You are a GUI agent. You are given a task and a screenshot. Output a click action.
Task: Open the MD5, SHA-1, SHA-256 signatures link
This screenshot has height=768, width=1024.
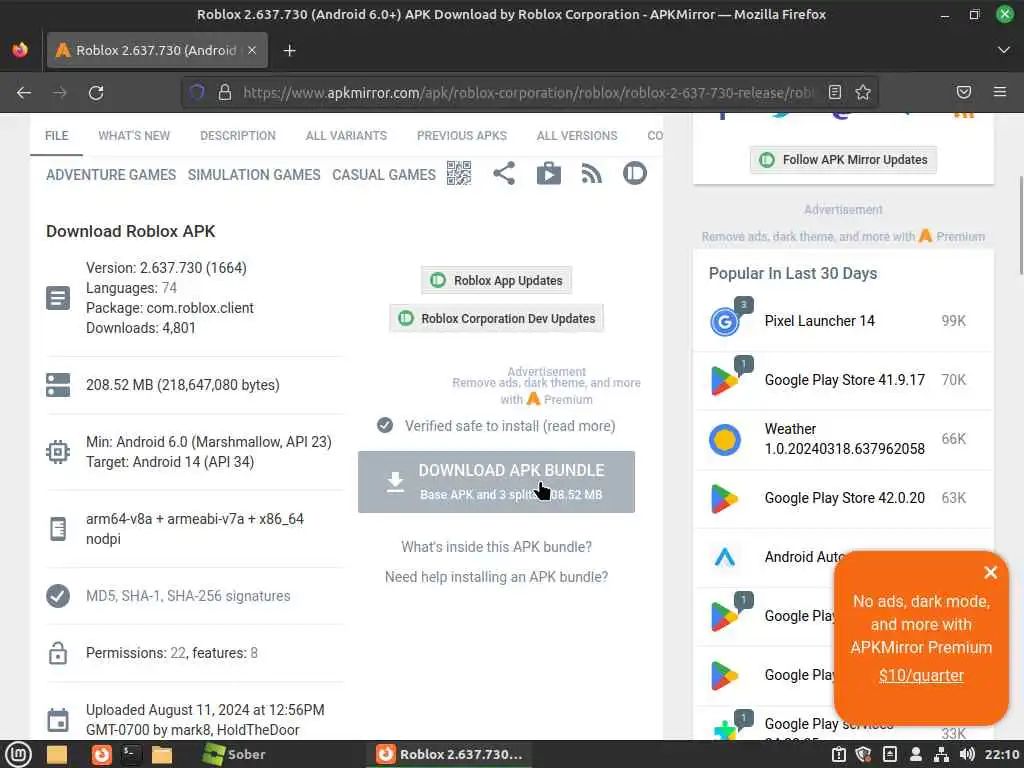coord(188,596)
